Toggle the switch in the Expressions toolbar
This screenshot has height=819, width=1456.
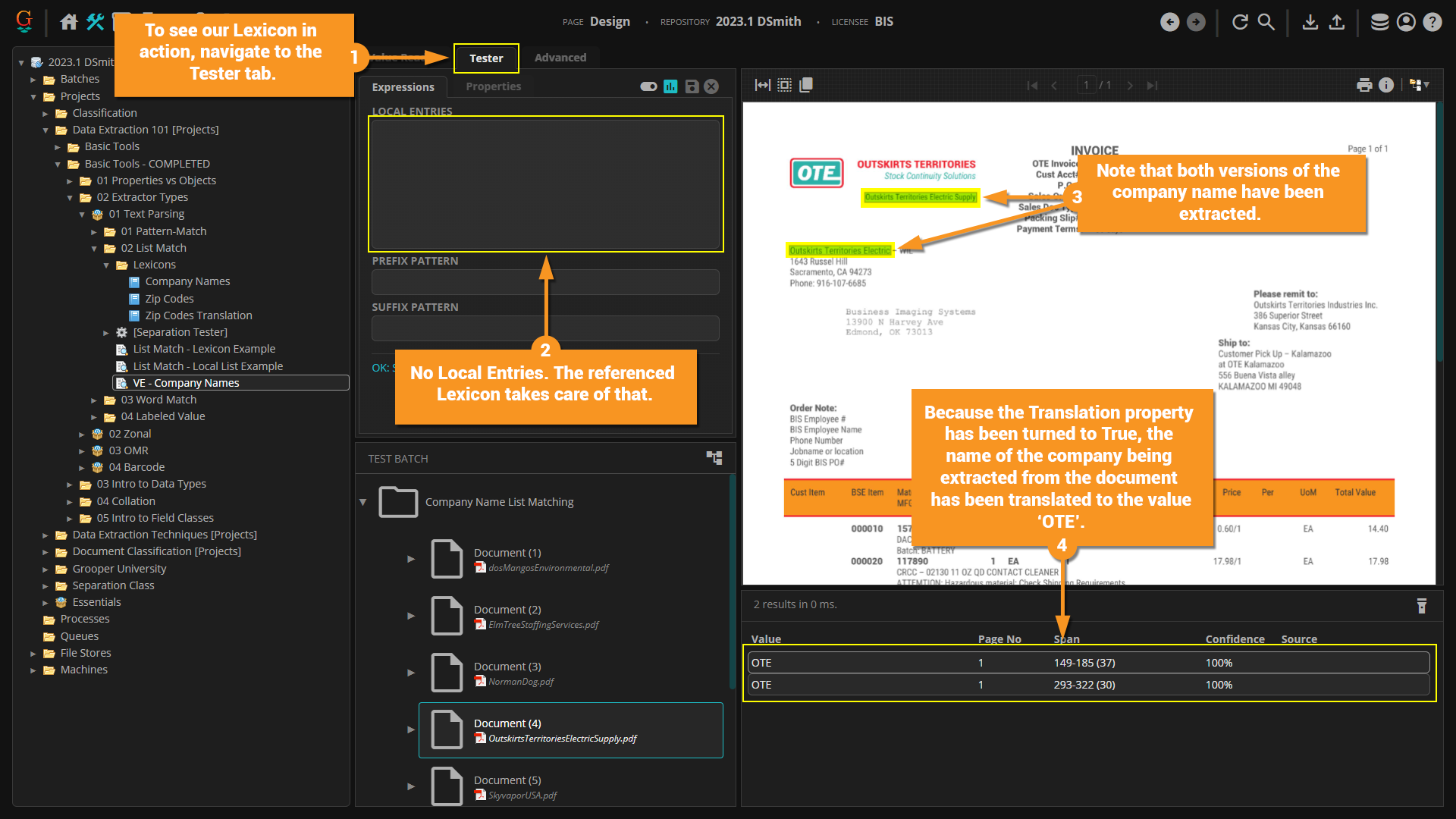tap(648, 86)
